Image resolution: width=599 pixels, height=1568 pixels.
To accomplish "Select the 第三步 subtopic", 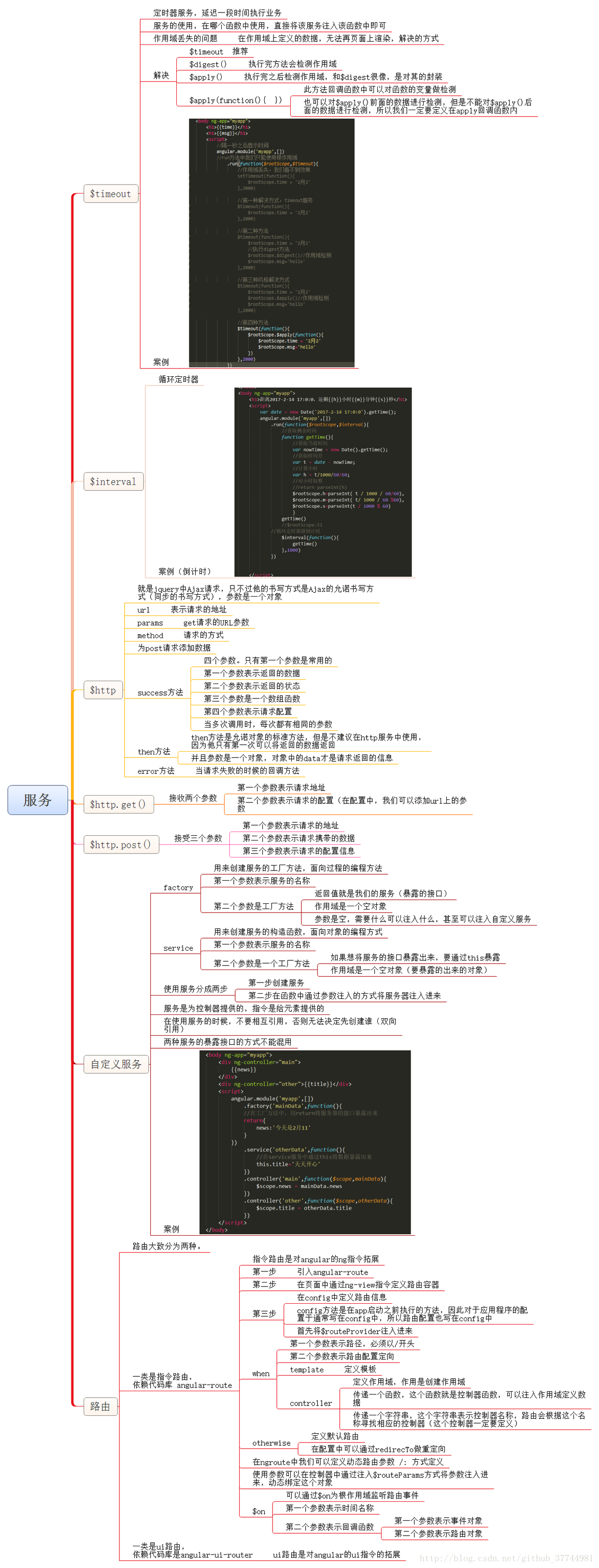I will pyautogui.click(x=264, y=1313).
